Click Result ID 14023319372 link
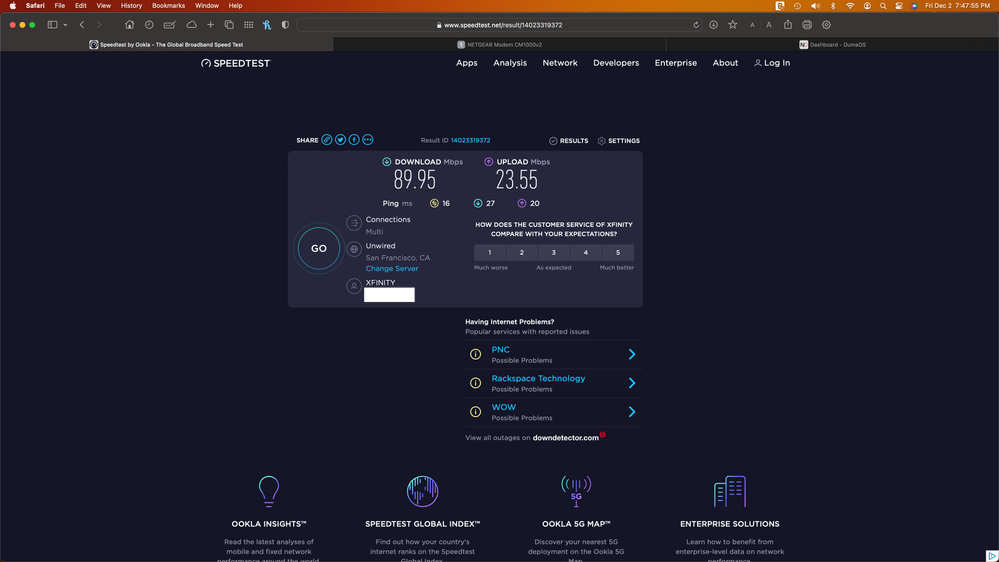Image resolution: width=999 pixels, height=562 pixels. 471,140
